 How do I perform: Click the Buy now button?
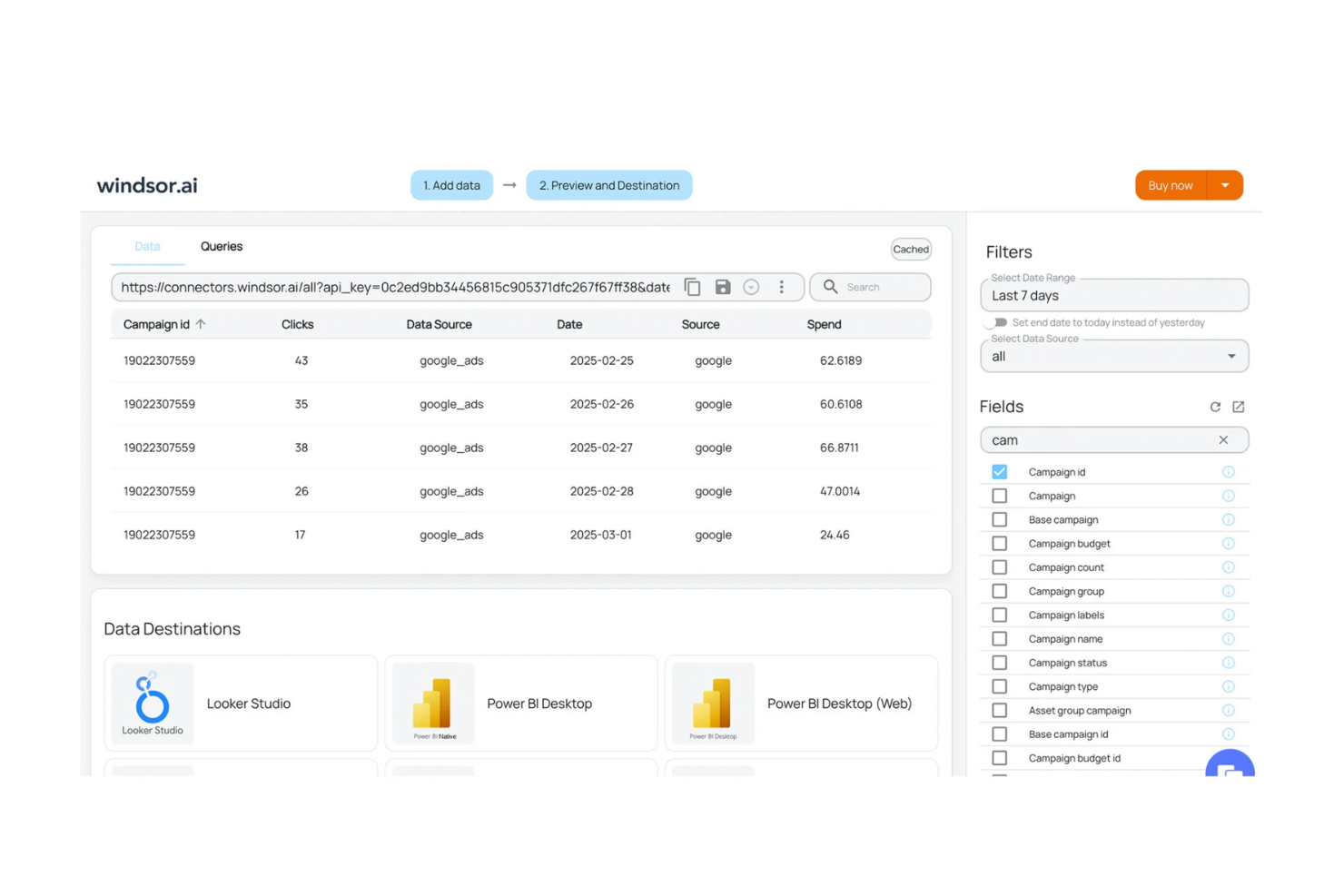pyautogui.click(x=1170, y=184)
